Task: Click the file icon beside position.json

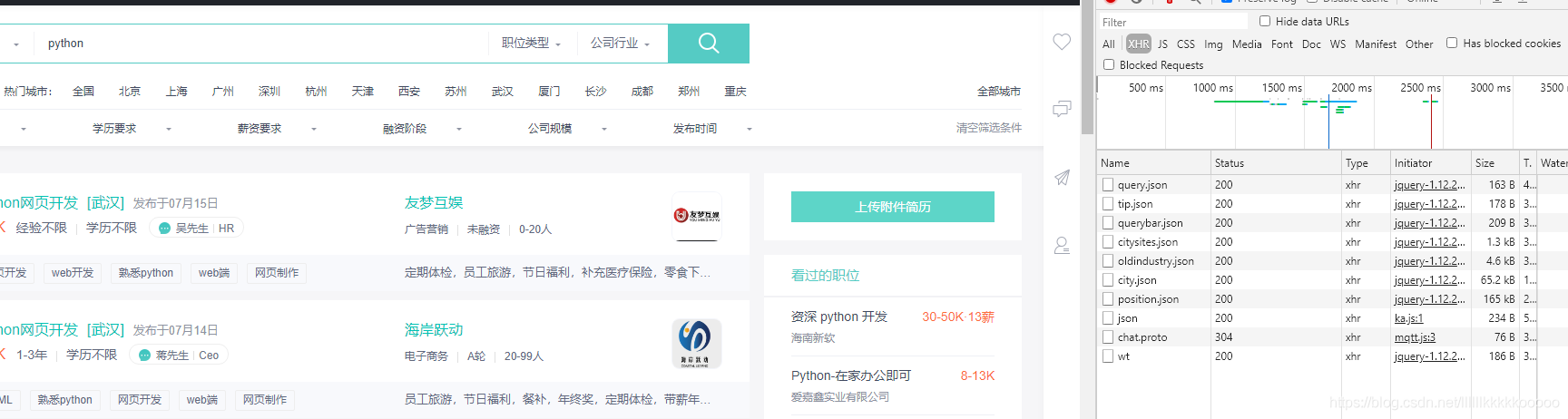Action: tap(1108, 298)
